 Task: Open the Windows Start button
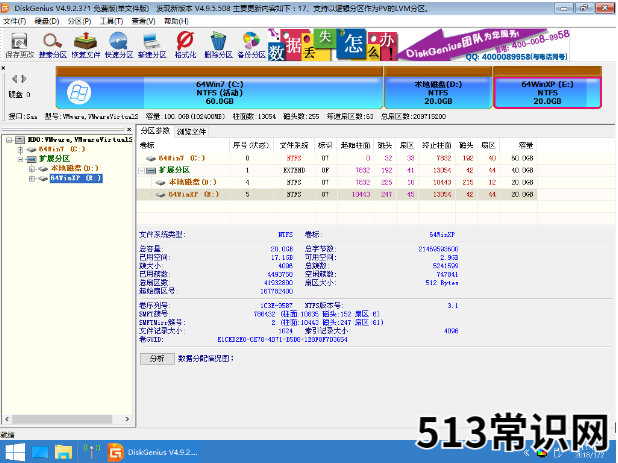[15, 452]
